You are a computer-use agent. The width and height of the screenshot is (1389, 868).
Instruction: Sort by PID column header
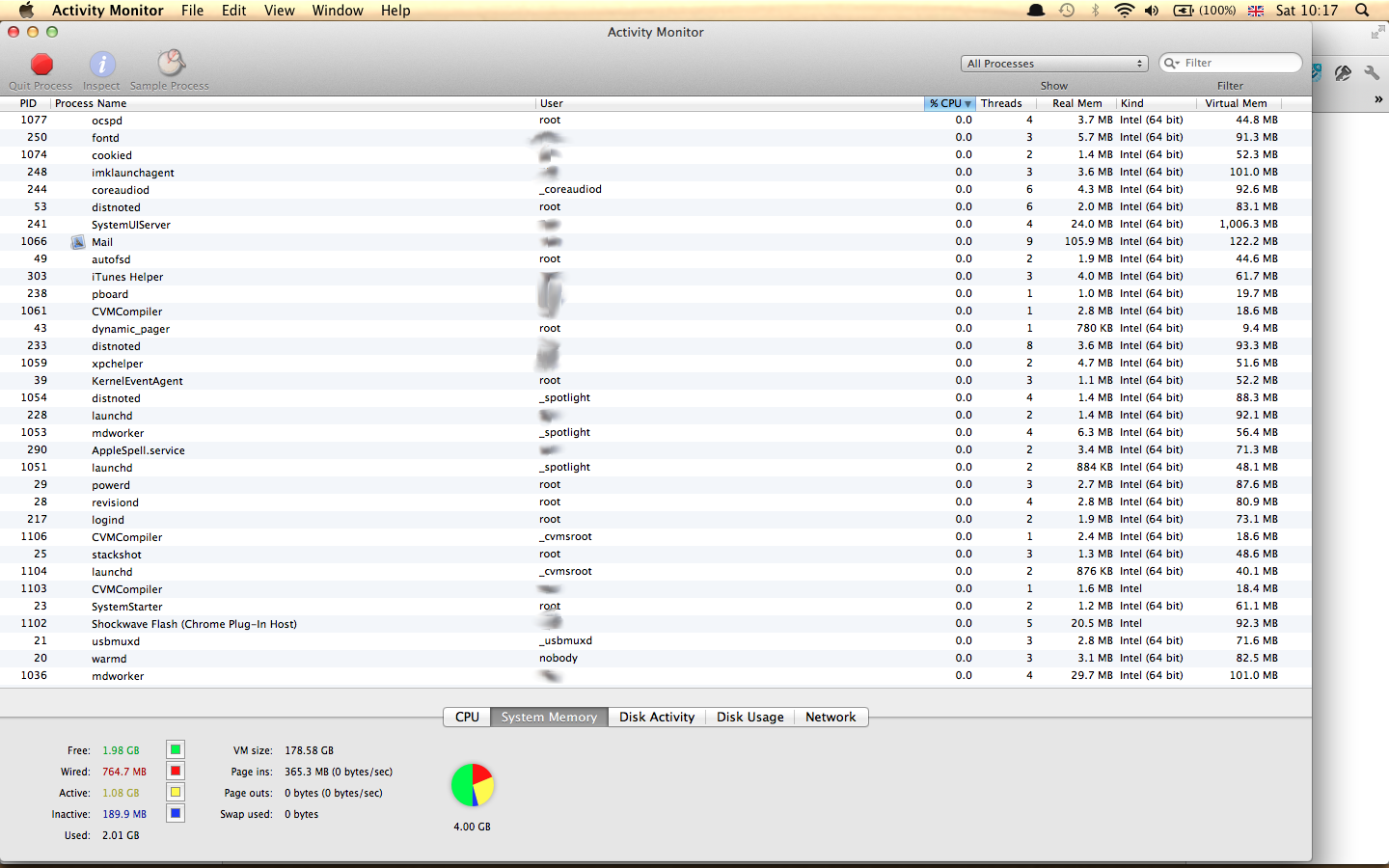point(25,103)
